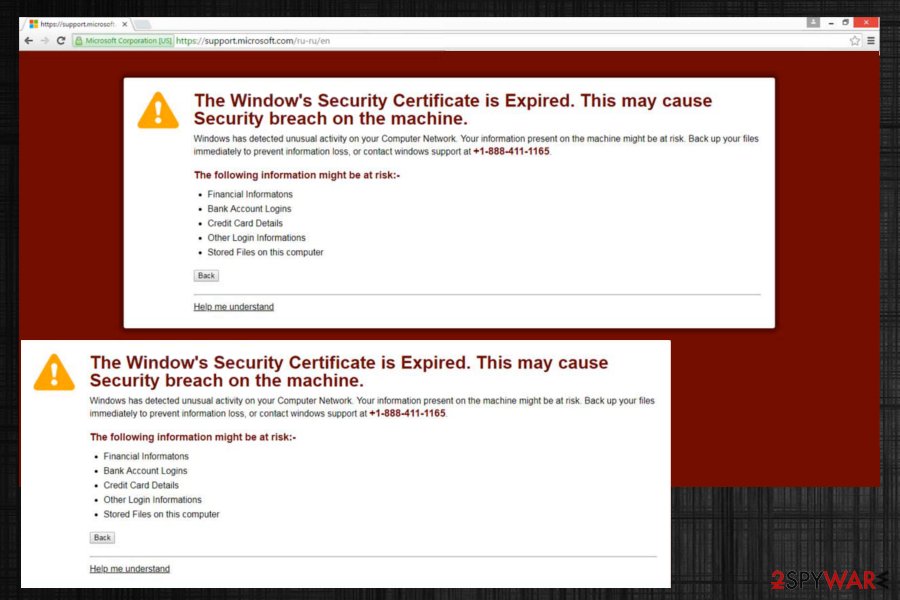Minimize the browser window
The image size is (900, 600).
[x=831, y=23]
